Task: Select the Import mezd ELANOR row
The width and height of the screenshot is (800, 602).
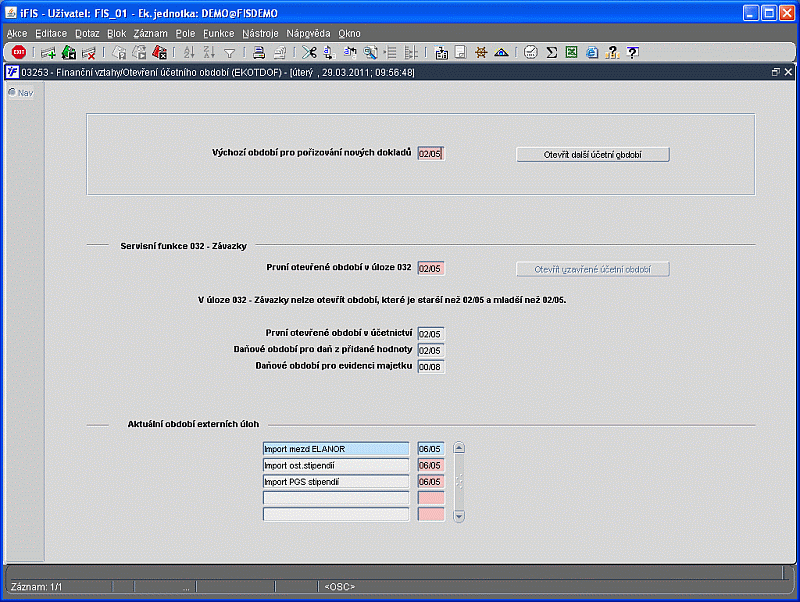Action: coord(336,449)
